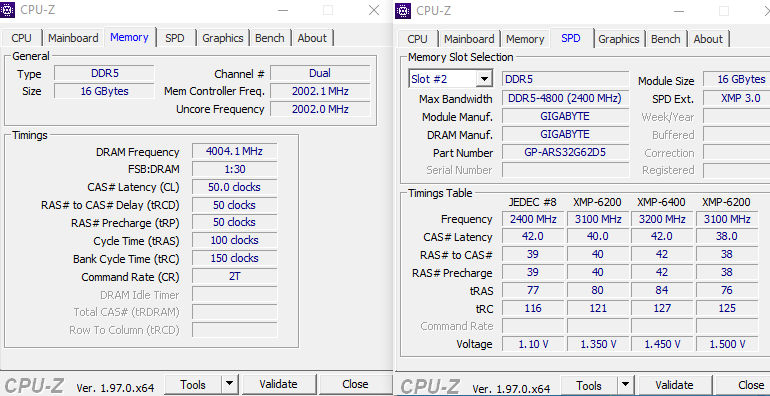This screenshot has width=770, height=396.
Task: Open the About tab in right window
Action: [x=708, y=39]
